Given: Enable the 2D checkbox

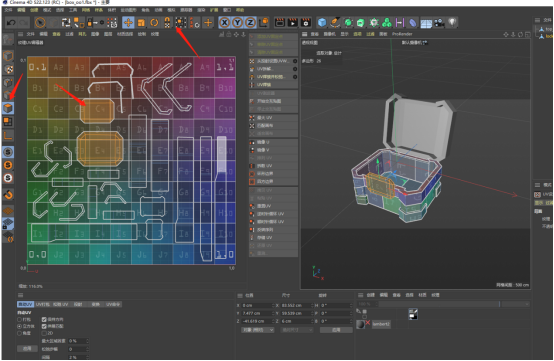Looking at the screenshot, I should click(x=44, y=333).
